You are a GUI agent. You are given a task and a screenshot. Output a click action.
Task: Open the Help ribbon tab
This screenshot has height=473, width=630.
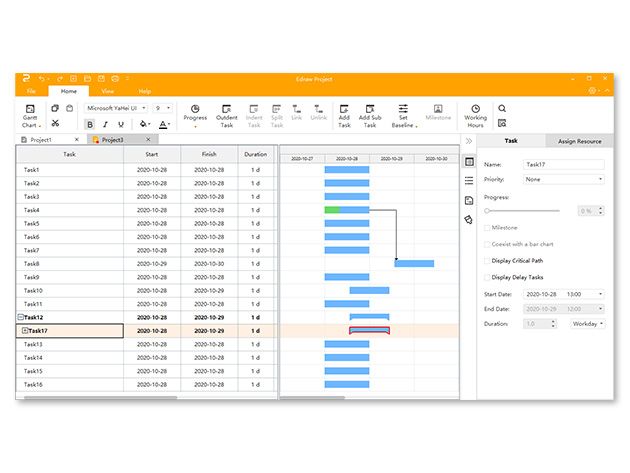pos(145,91)
